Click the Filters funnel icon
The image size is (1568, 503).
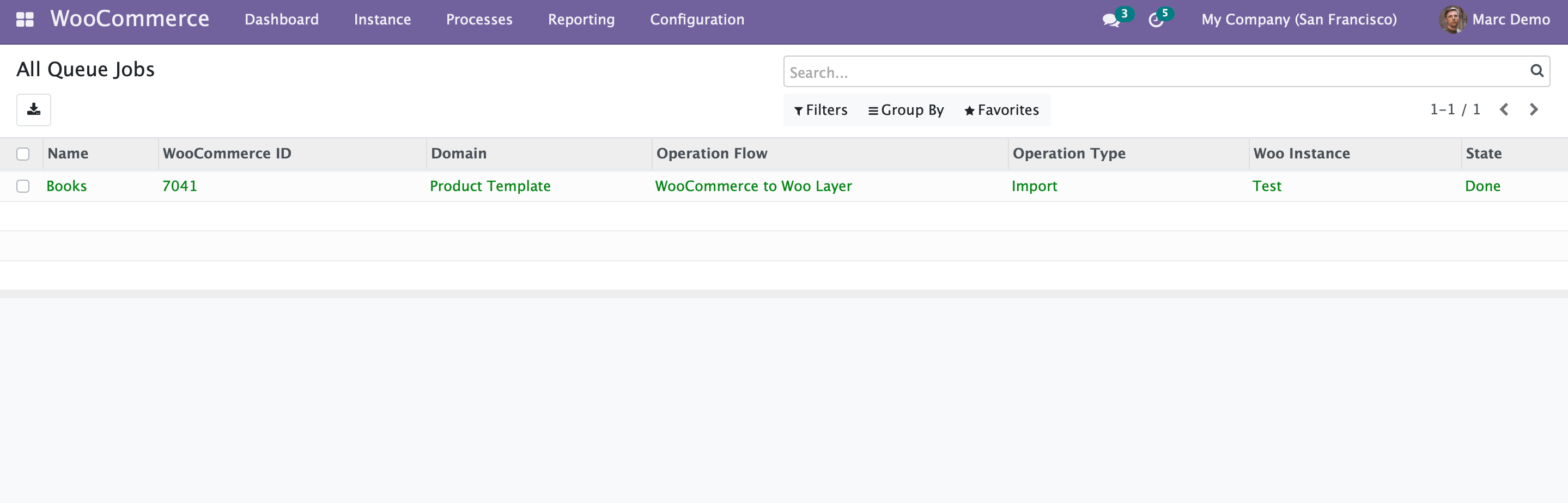[799, 111]
